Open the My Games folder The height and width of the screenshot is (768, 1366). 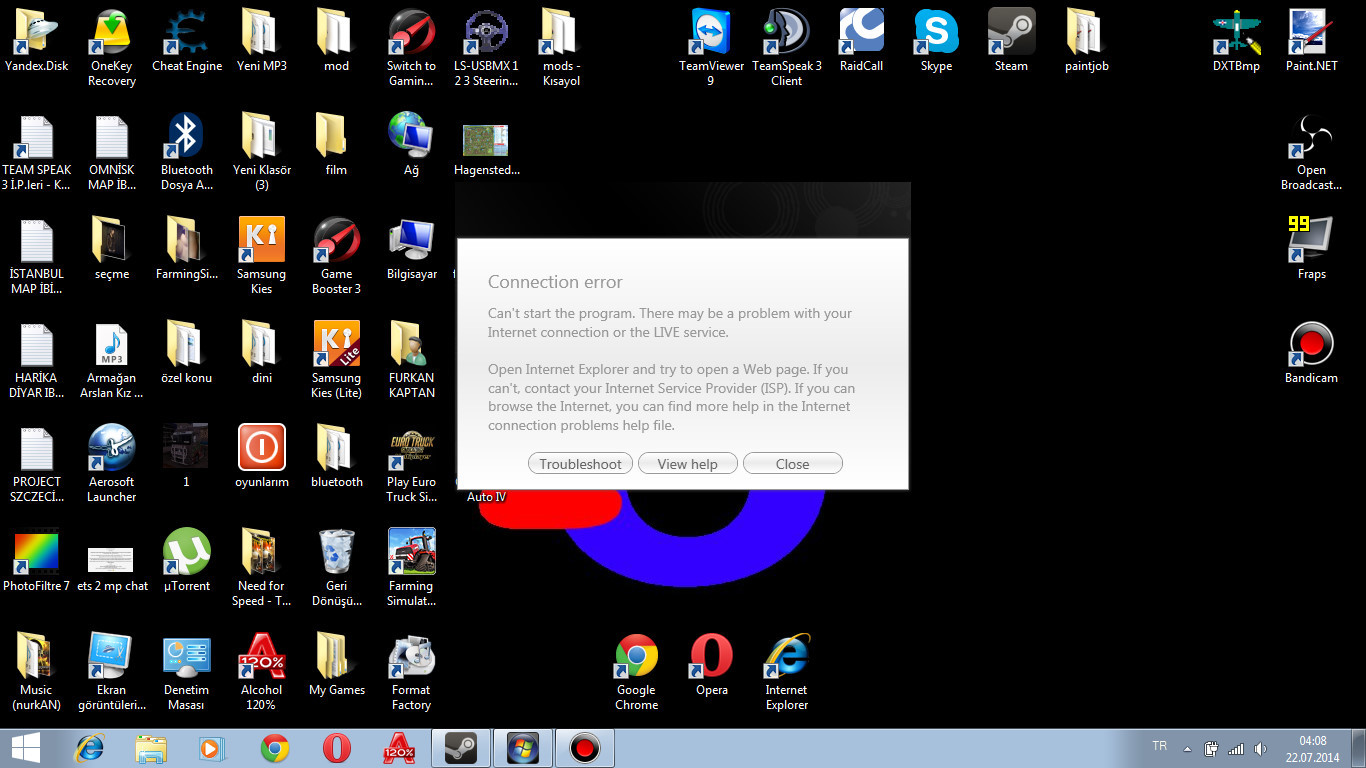(x=336, y=666)
